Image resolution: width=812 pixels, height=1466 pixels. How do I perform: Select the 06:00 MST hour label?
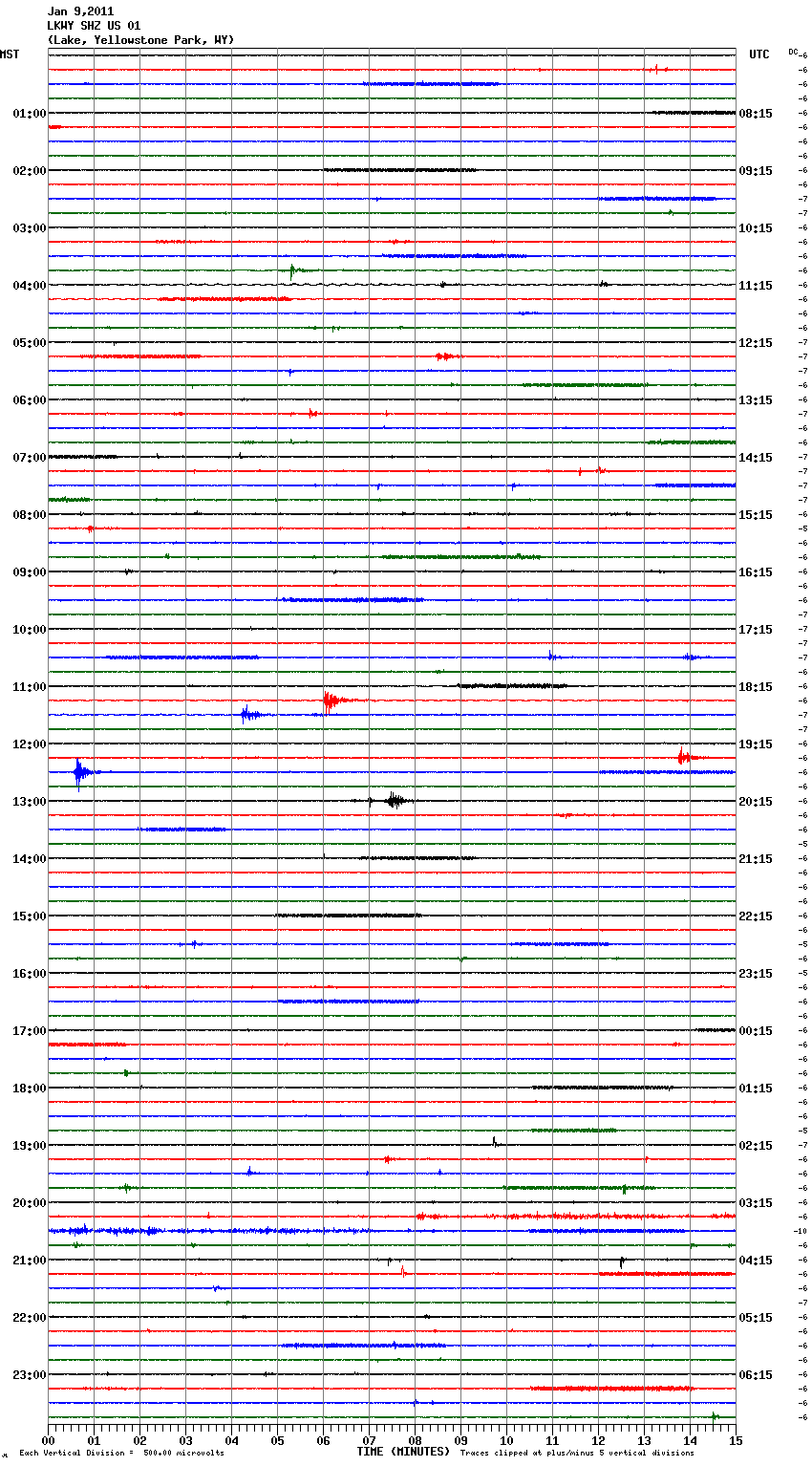[x=30, y=400]
